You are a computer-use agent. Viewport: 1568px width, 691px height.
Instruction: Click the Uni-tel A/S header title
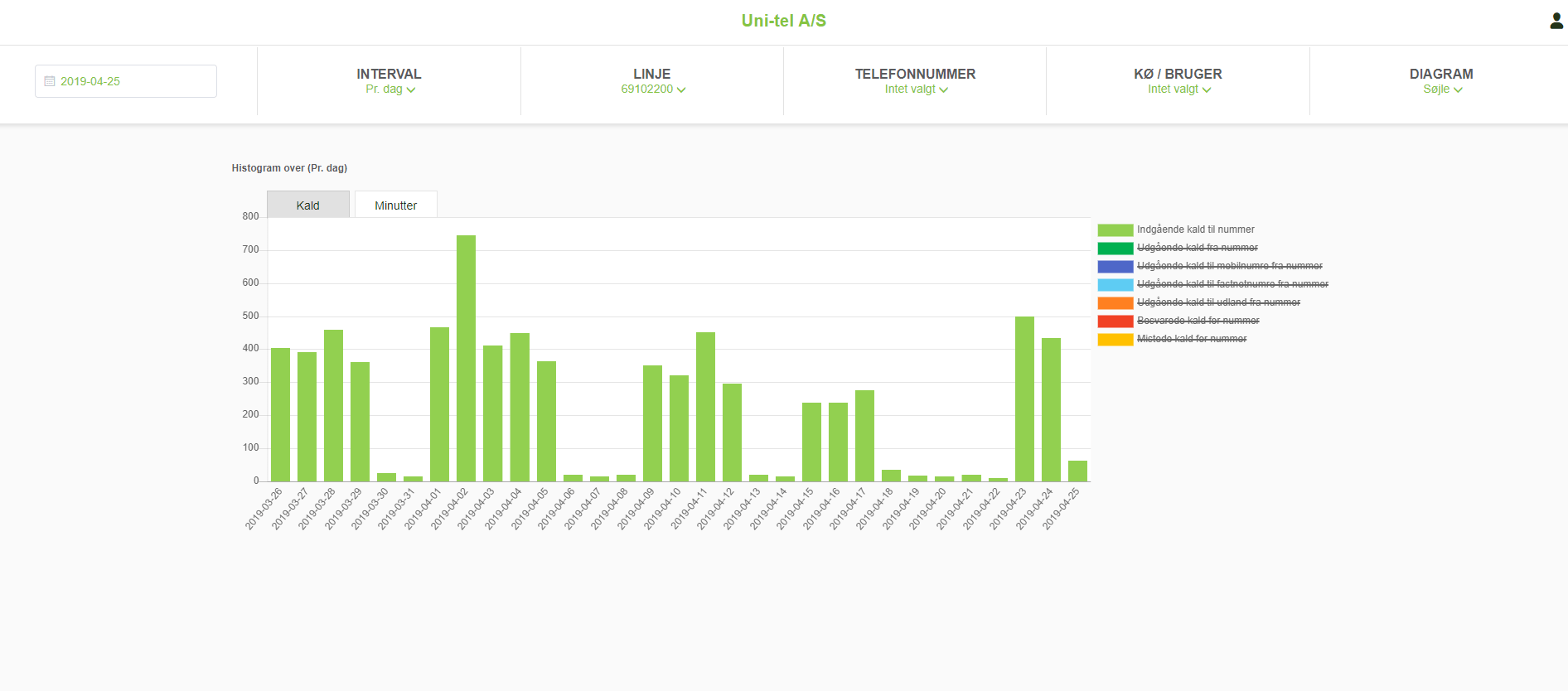[x=783, y=21]
